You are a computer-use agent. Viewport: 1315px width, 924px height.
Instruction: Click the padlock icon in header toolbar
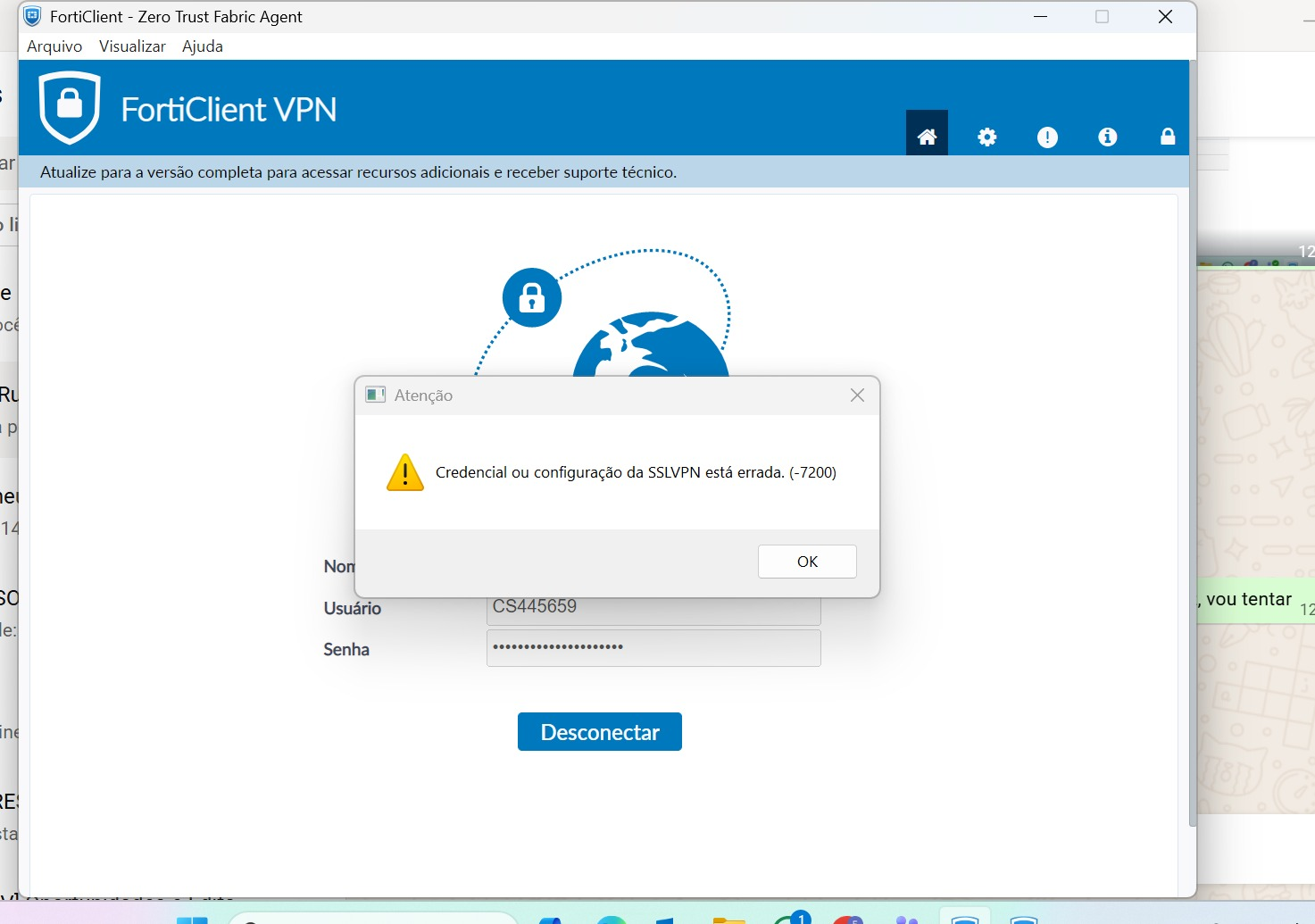point(1168,136)
